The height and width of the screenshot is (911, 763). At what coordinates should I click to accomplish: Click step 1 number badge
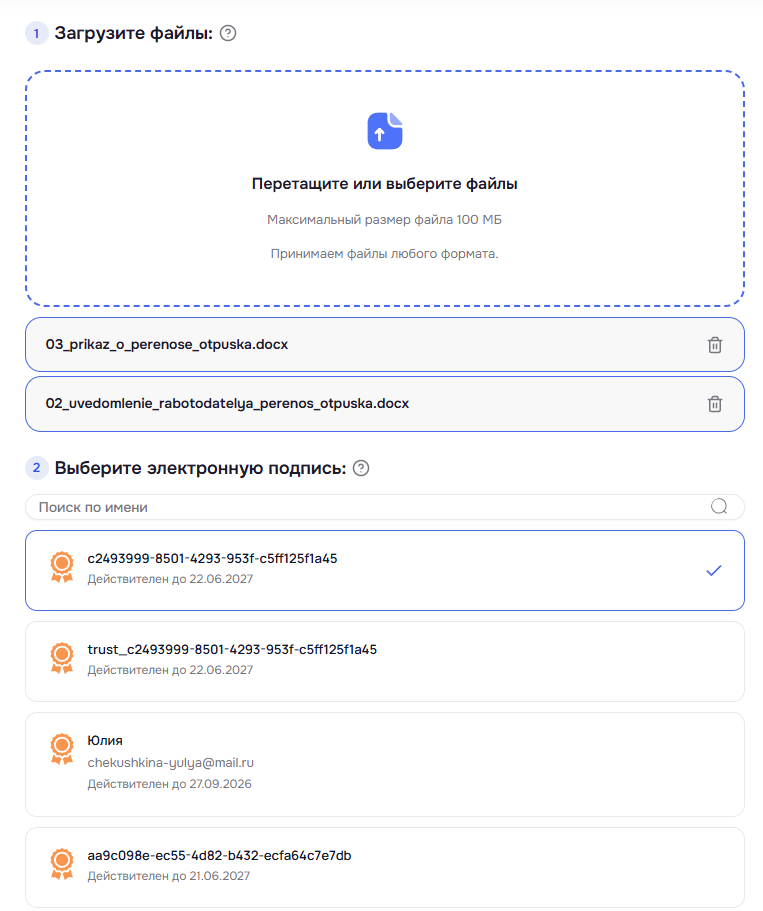(37, 33)
